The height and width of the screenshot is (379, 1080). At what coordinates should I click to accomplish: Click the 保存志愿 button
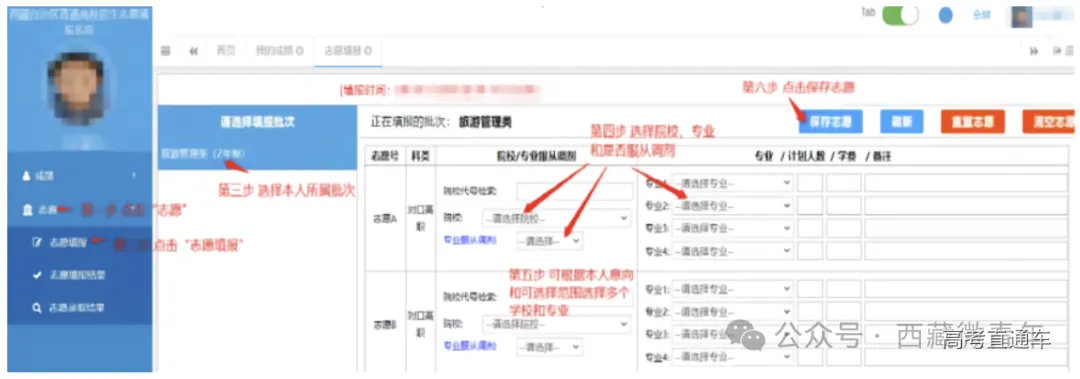click(831, 122)
